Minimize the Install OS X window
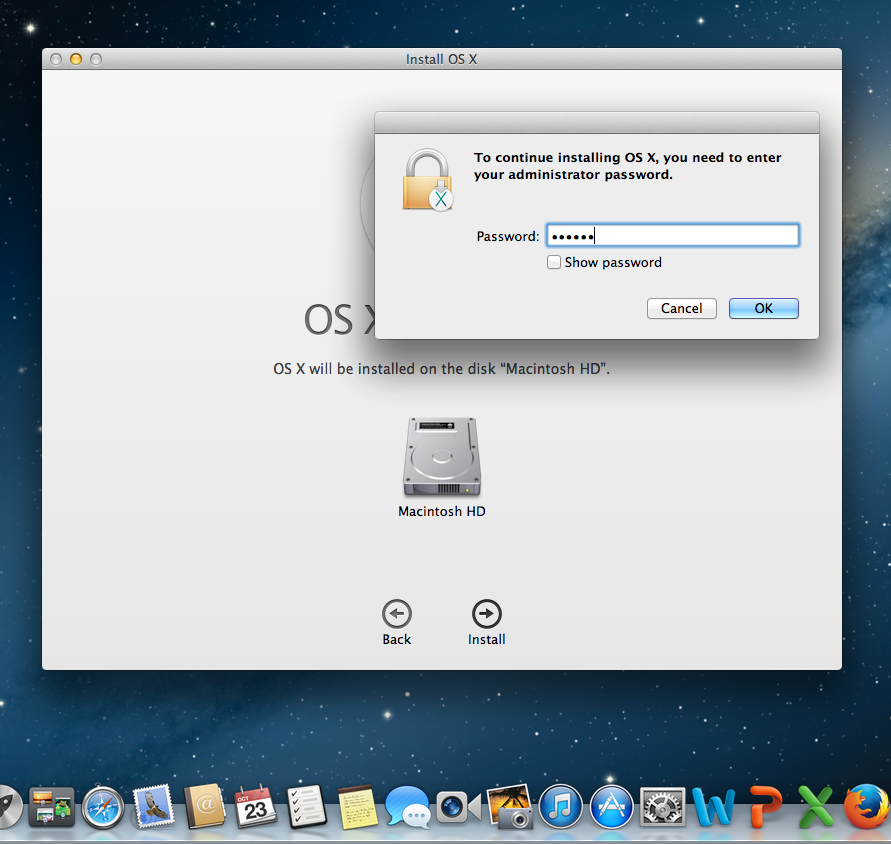 coord(76,59)
